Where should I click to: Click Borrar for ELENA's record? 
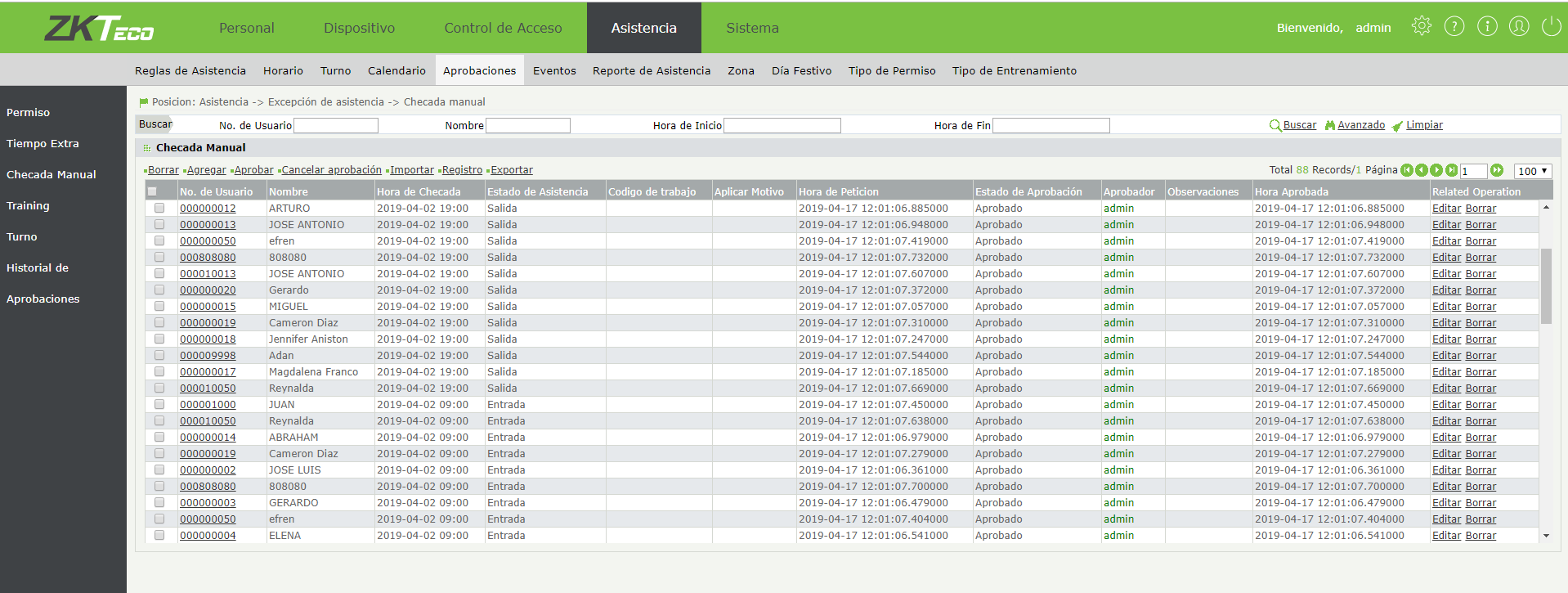click(1481, 536)
